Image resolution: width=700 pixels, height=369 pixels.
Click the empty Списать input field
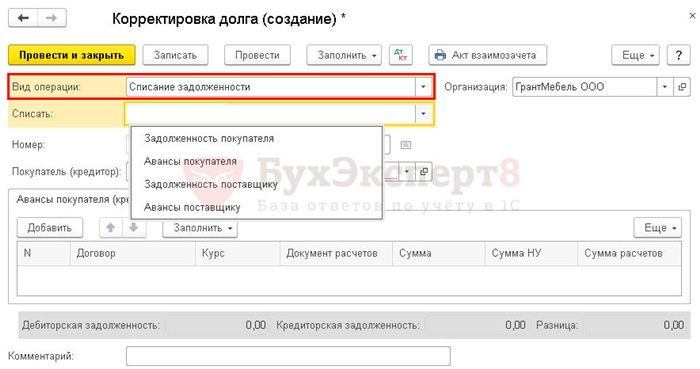tap(271, 114)
